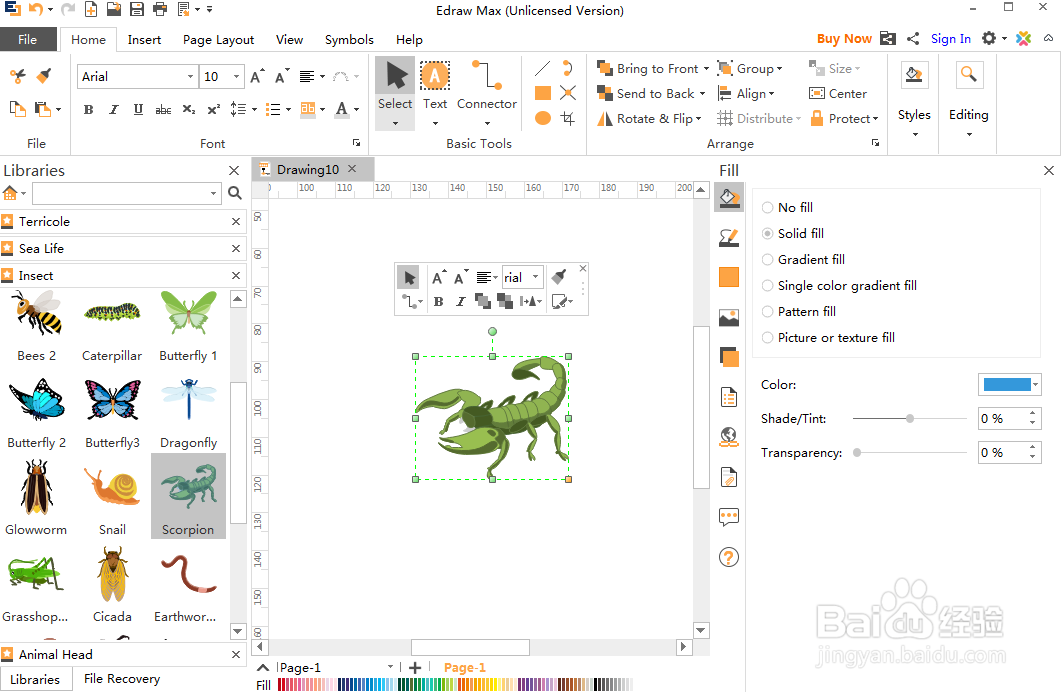Open the picture panel in the sidebar
Image resolution: width=1064 pixels, height=692 pixels.
[x=729, y=318]
